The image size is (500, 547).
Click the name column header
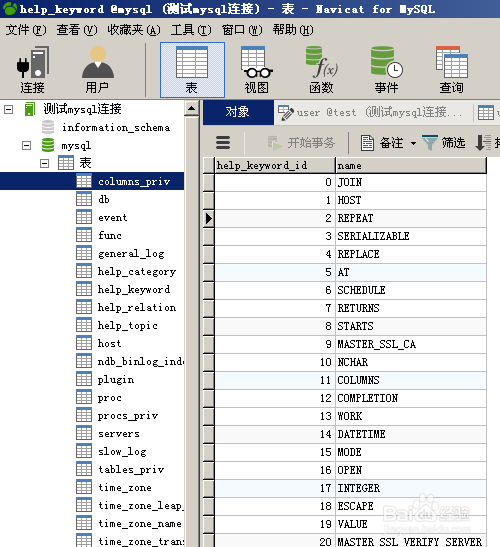click(411, 165)
